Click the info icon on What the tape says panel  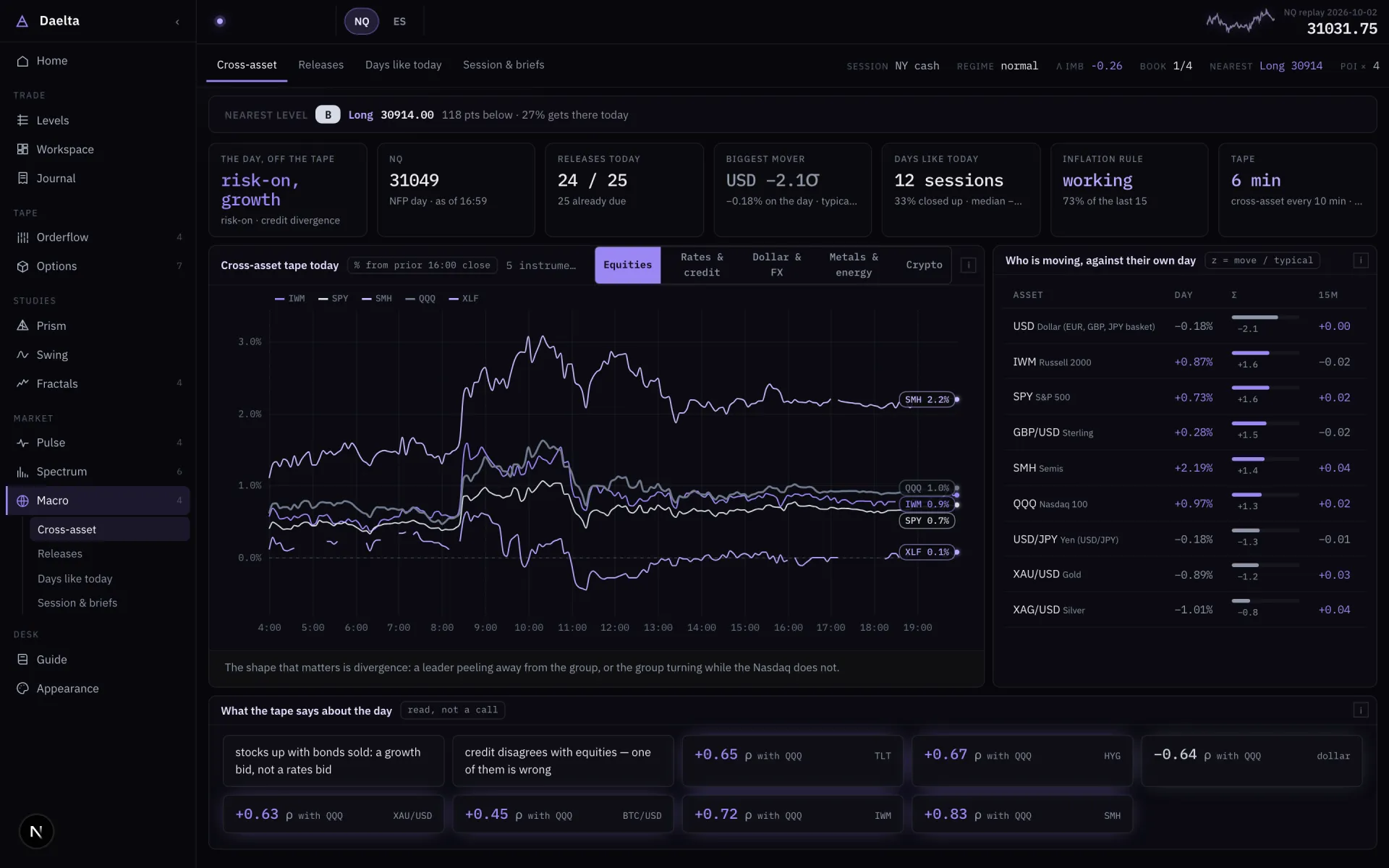1360,710
